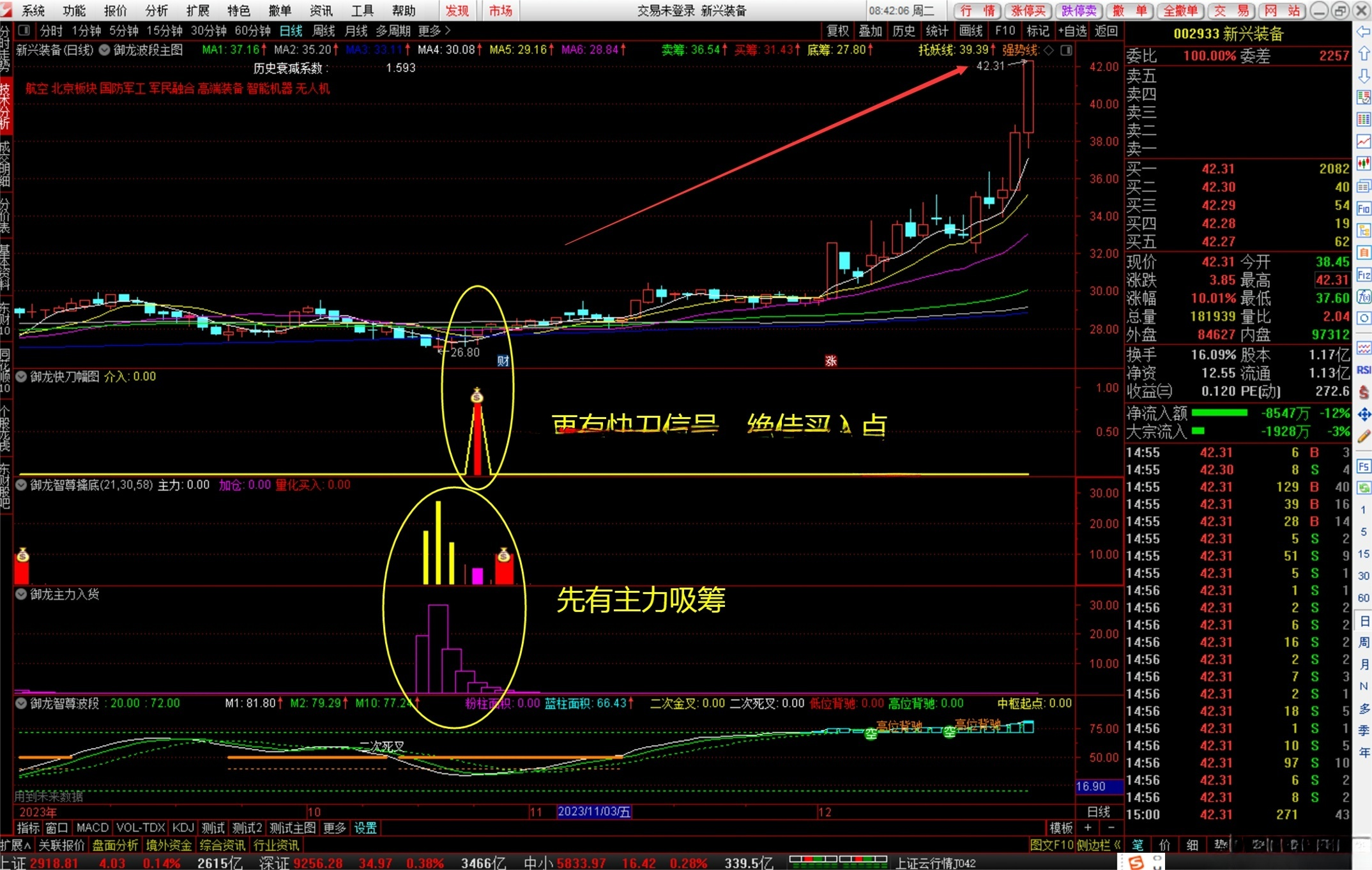The width and height of the screenshot is (1372, 870).
Task: Click the green 净流入额 progress bar
Action: click(x=1219, y=413)
